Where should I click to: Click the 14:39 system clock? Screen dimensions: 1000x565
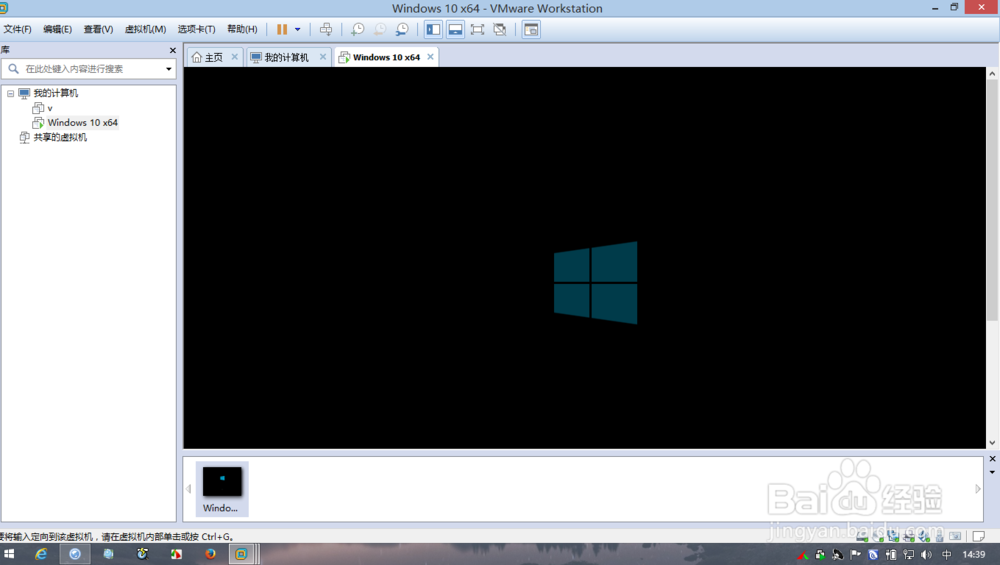pos(974,555)
